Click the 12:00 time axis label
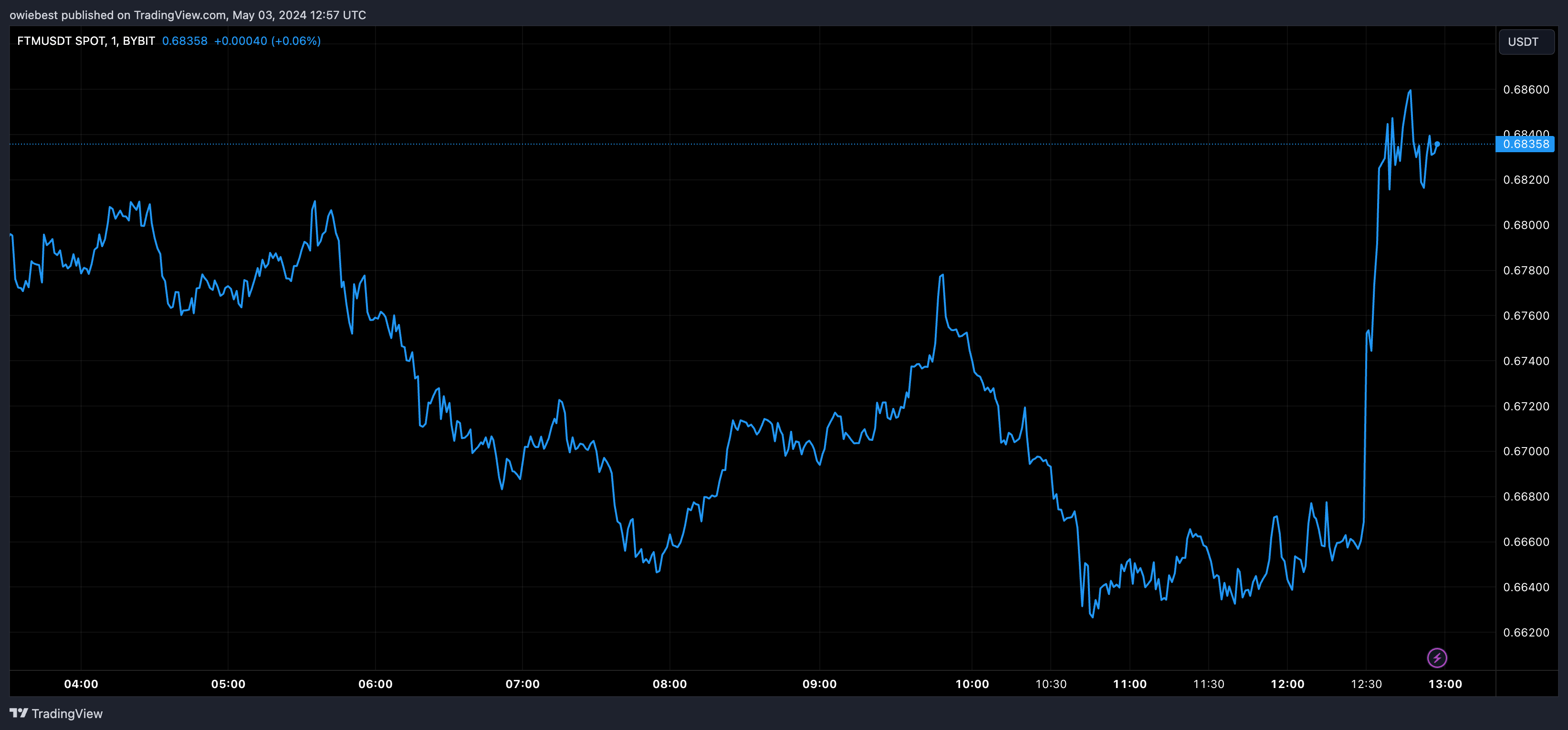The width and height of the screenshot is (1568, 730). [1287, 684]
